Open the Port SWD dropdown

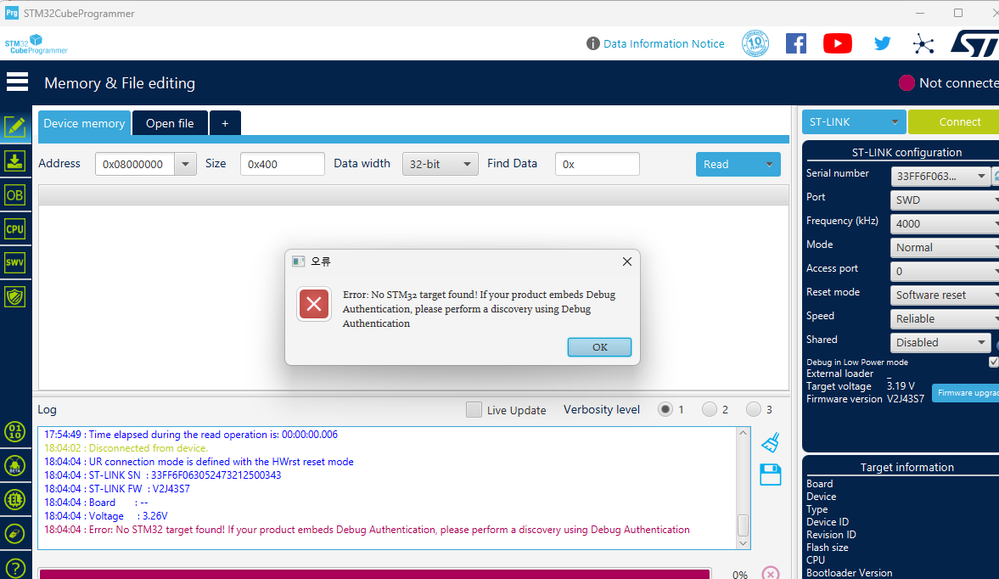[944, 200]
